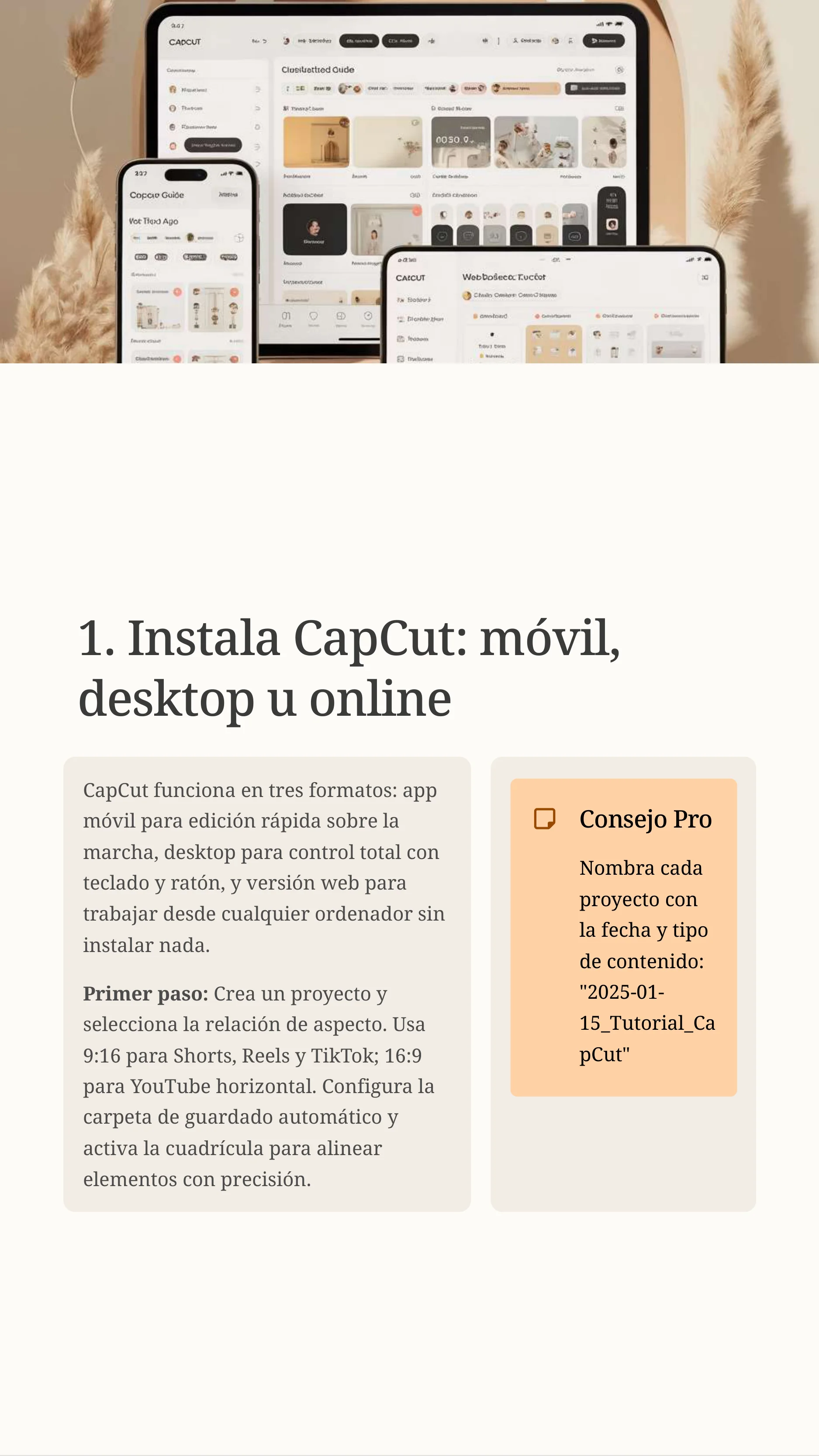
Task: Click the CapCut devices hero image
Action: (x=409, y=181)
